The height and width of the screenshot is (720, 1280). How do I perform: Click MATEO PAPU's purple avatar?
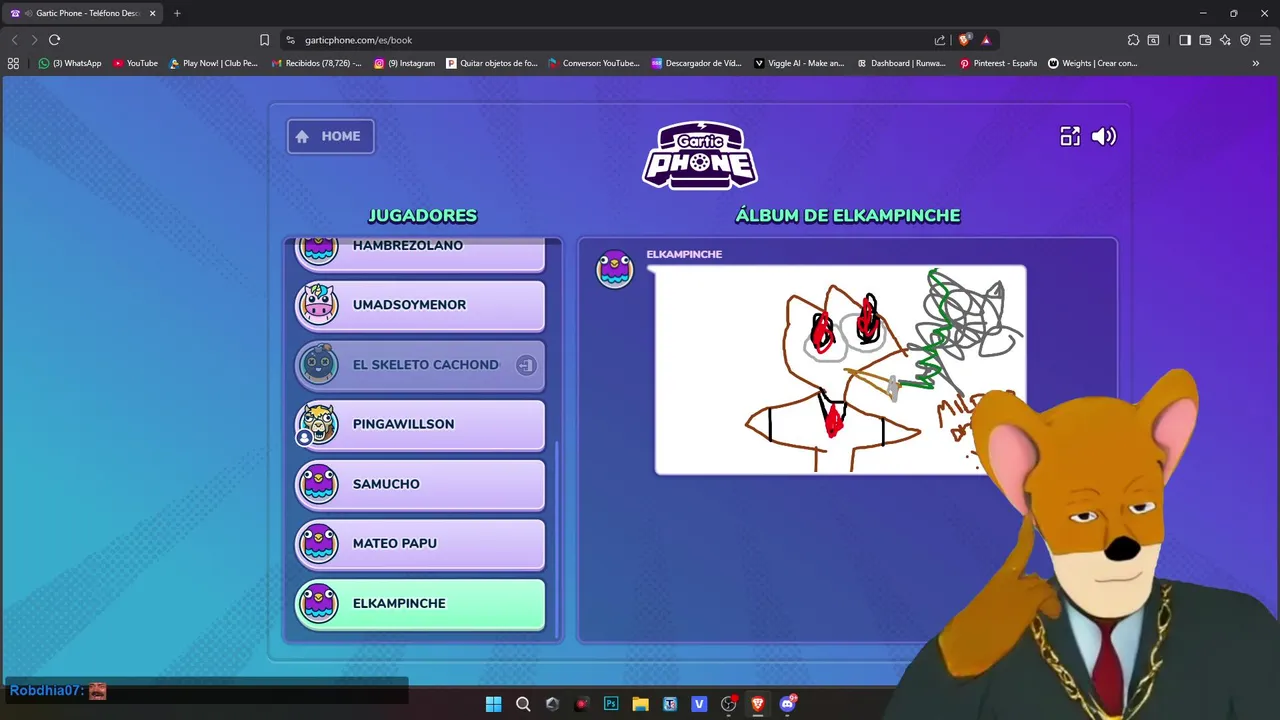[x=319, y=544]
